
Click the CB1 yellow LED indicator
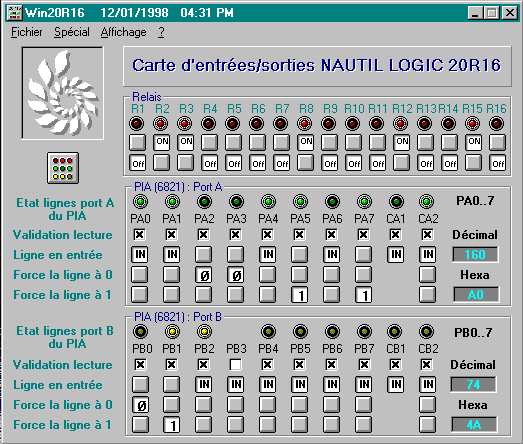(395, 332)
